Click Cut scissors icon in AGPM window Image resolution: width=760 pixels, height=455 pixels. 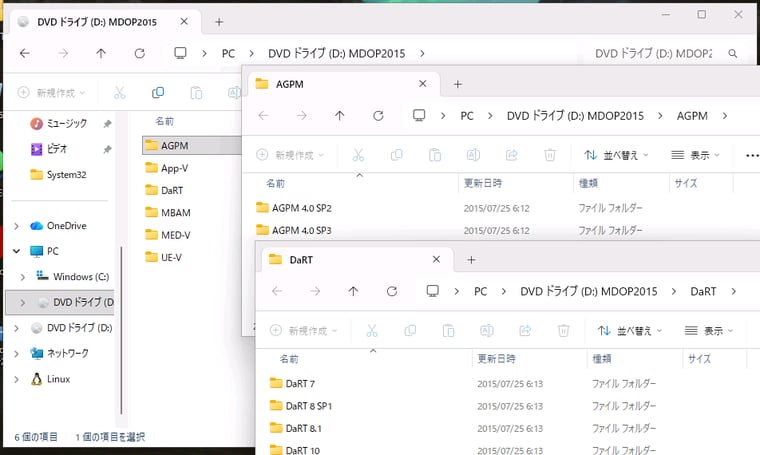358,155
